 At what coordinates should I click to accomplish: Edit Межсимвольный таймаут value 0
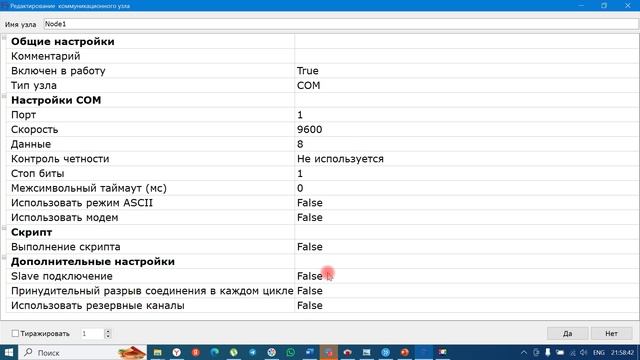click(466, 188)
